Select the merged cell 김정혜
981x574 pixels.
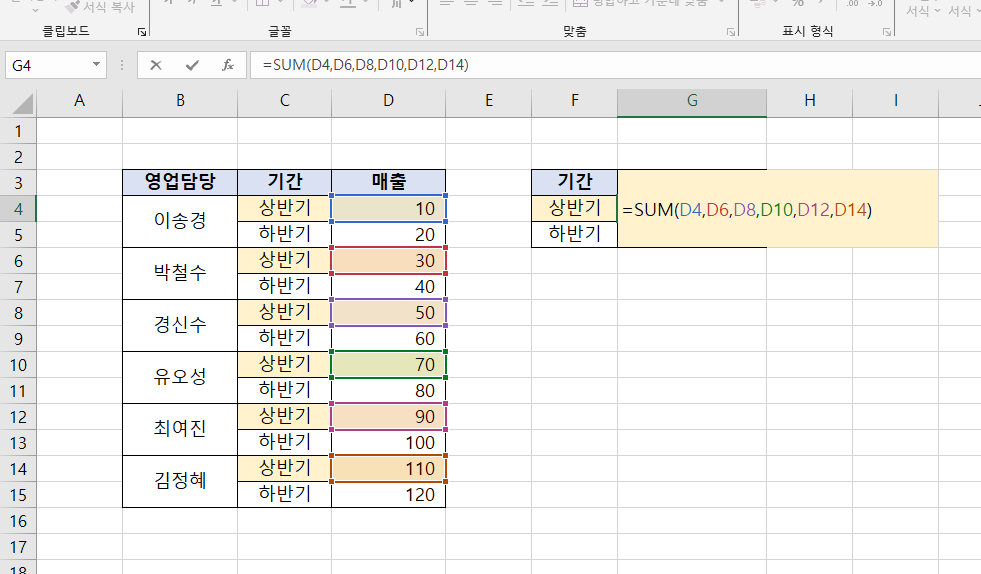180,481
